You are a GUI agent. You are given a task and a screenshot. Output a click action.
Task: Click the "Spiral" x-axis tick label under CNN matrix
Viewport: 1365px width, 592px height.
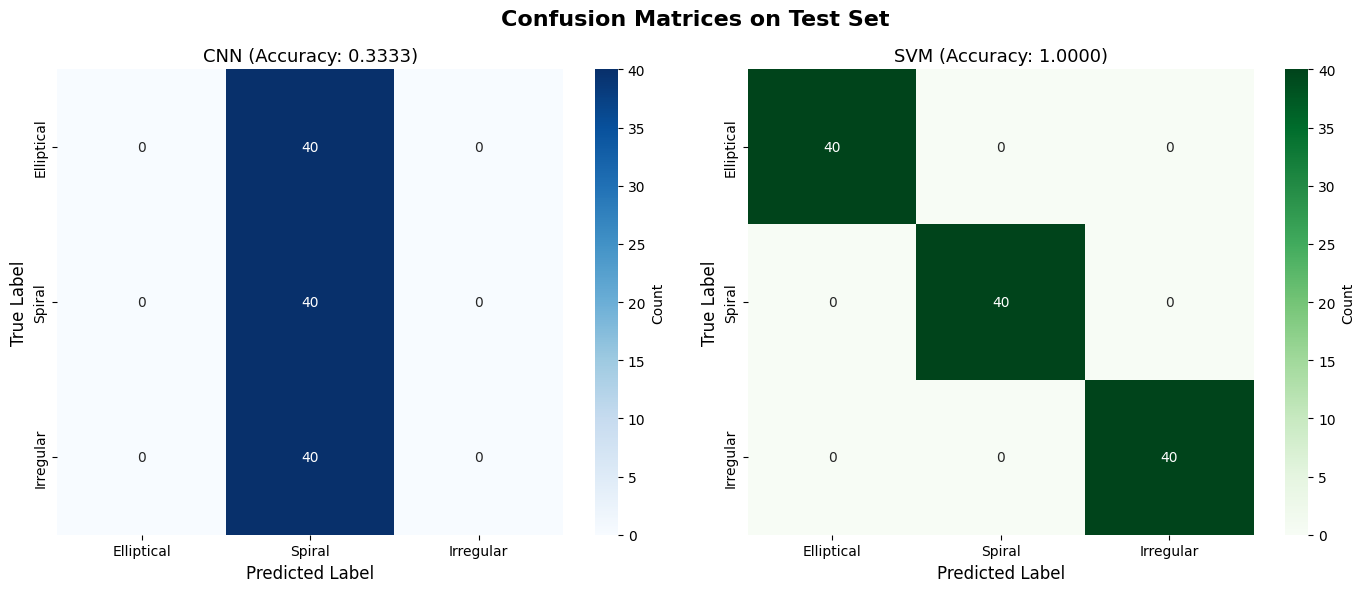point(310,551)
